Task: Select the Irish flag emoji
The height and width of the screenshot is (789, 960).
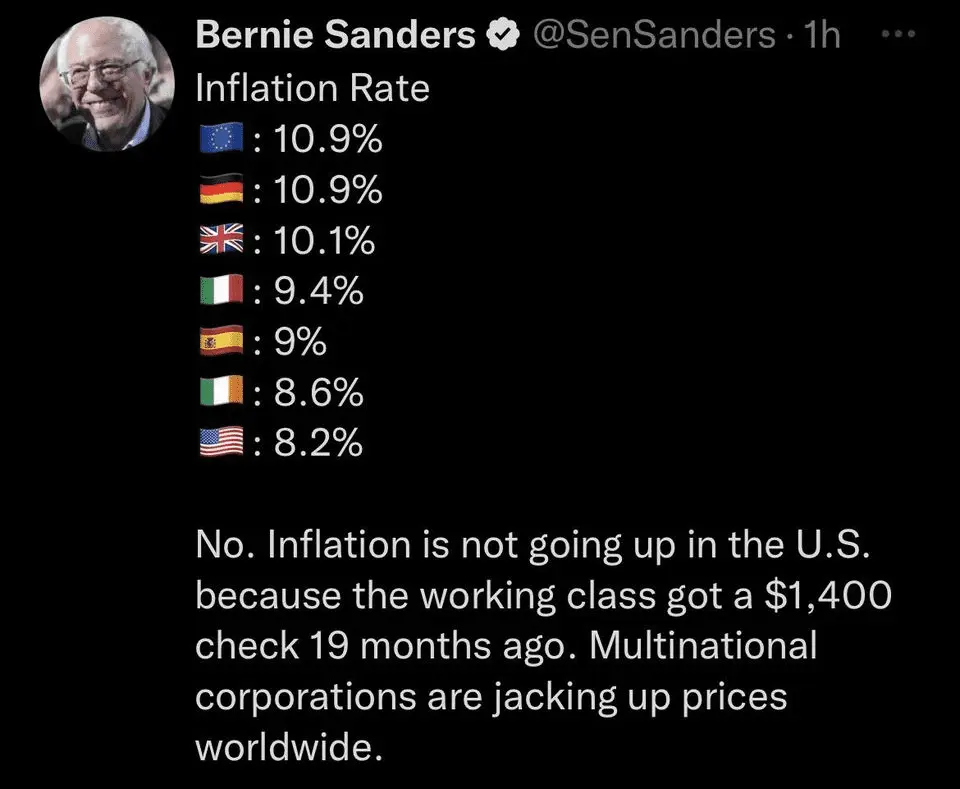Action: (x=222, y=393)
